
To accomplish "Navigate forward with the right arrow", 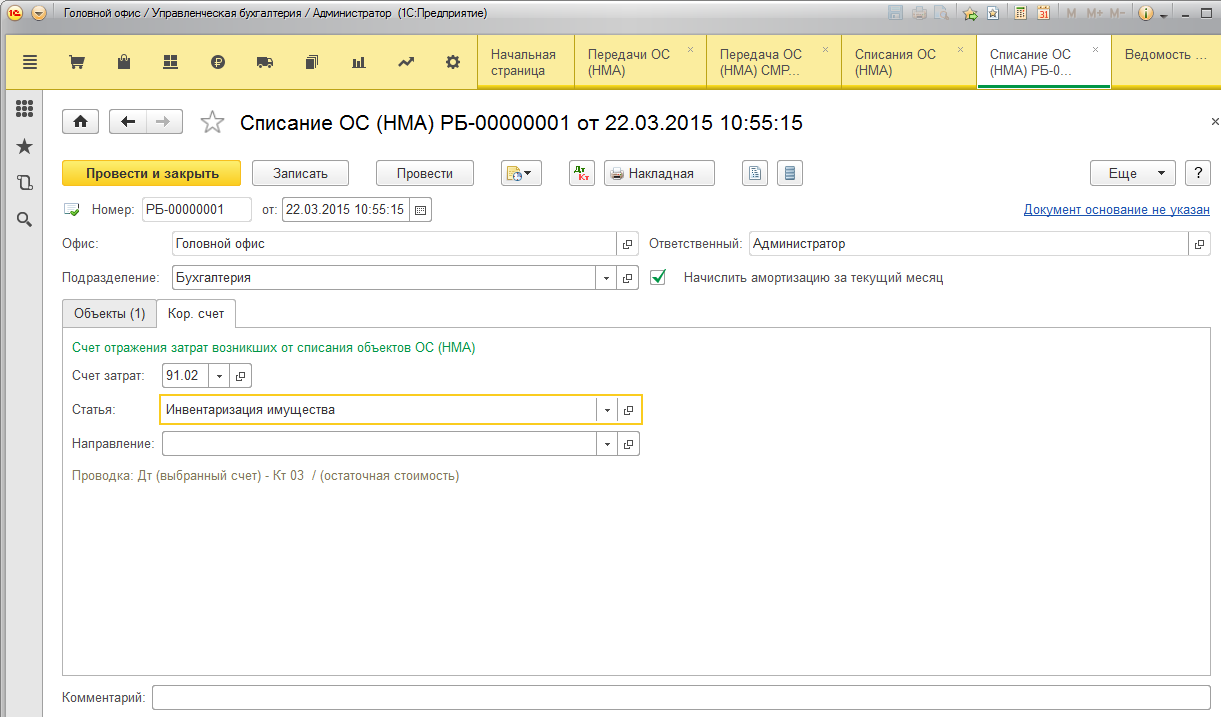I will (x=164, y=122).
